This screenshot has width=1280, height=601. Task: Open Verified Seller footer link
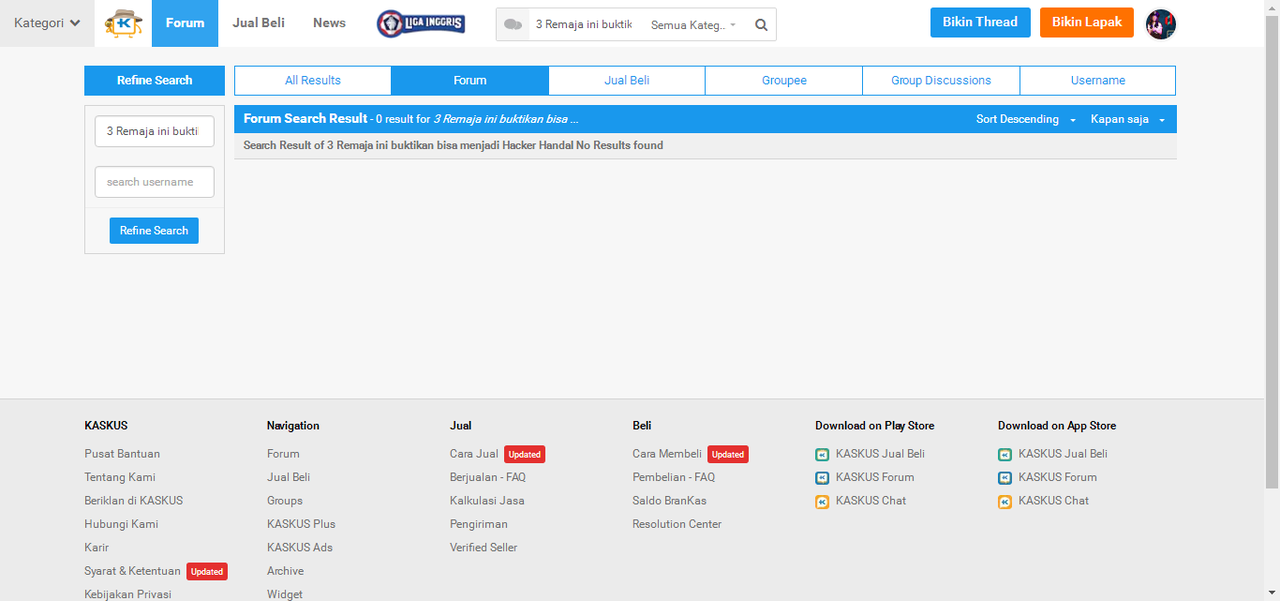(484, 548)
